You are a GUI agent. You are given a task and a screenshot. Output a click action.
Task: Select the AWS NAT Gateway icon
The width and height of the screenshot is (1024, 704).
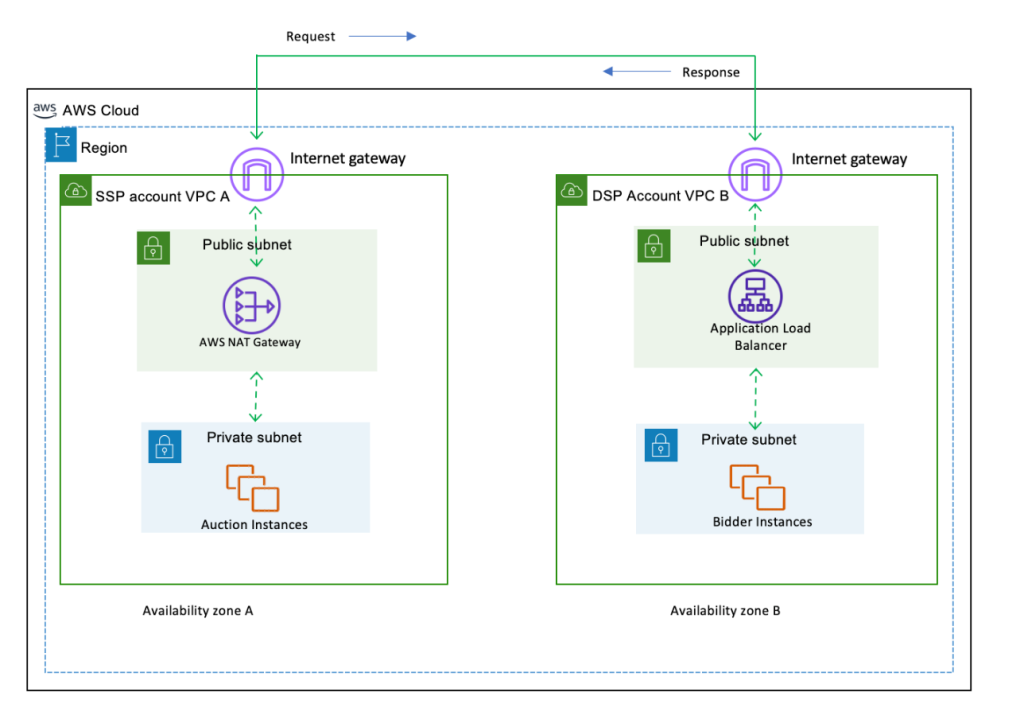coord(251,305)
